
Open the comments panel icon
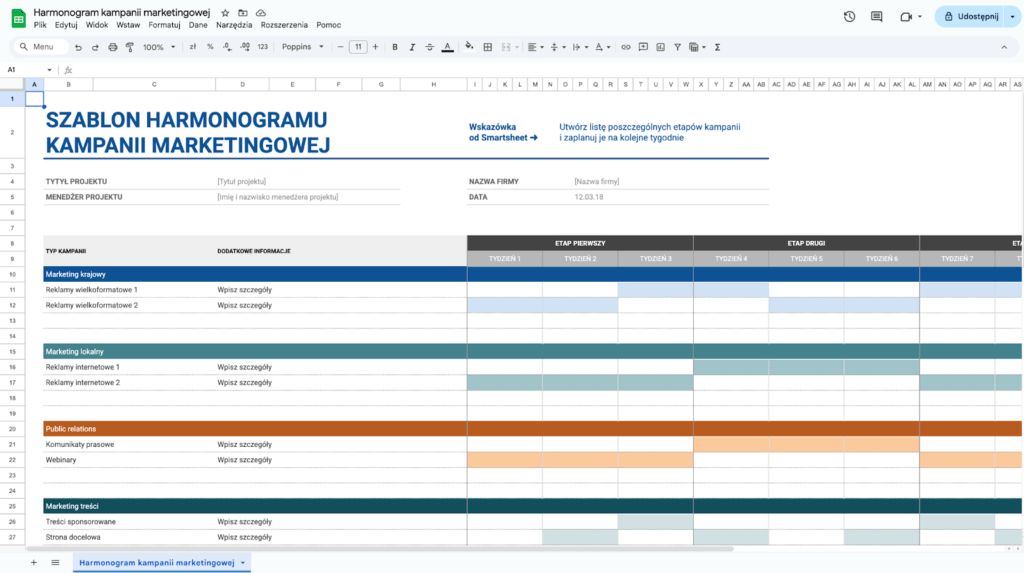pos(877,16)
